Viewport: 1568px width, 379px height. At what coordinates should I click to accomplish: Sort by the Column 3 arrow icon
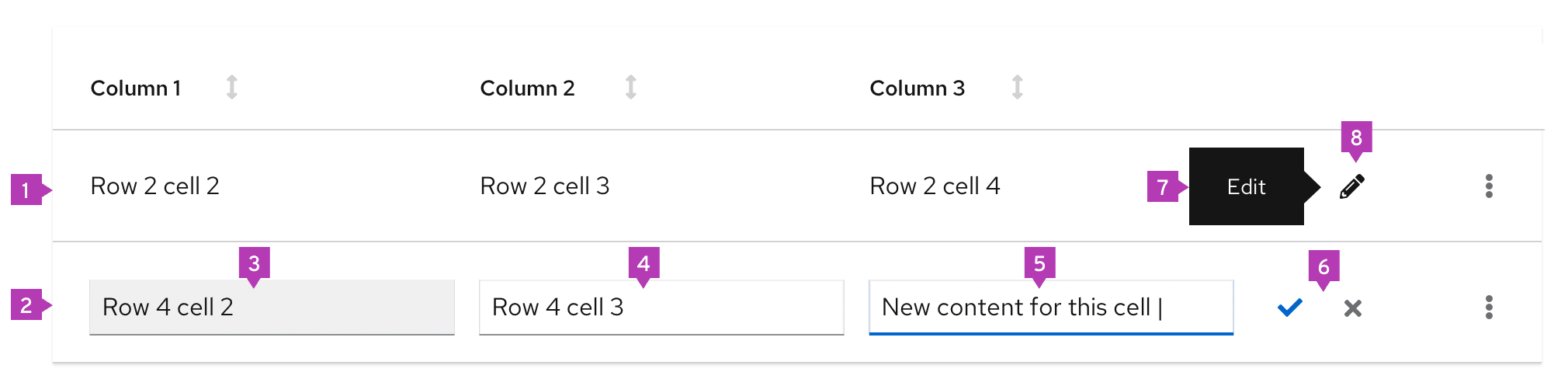point(1017,87)
